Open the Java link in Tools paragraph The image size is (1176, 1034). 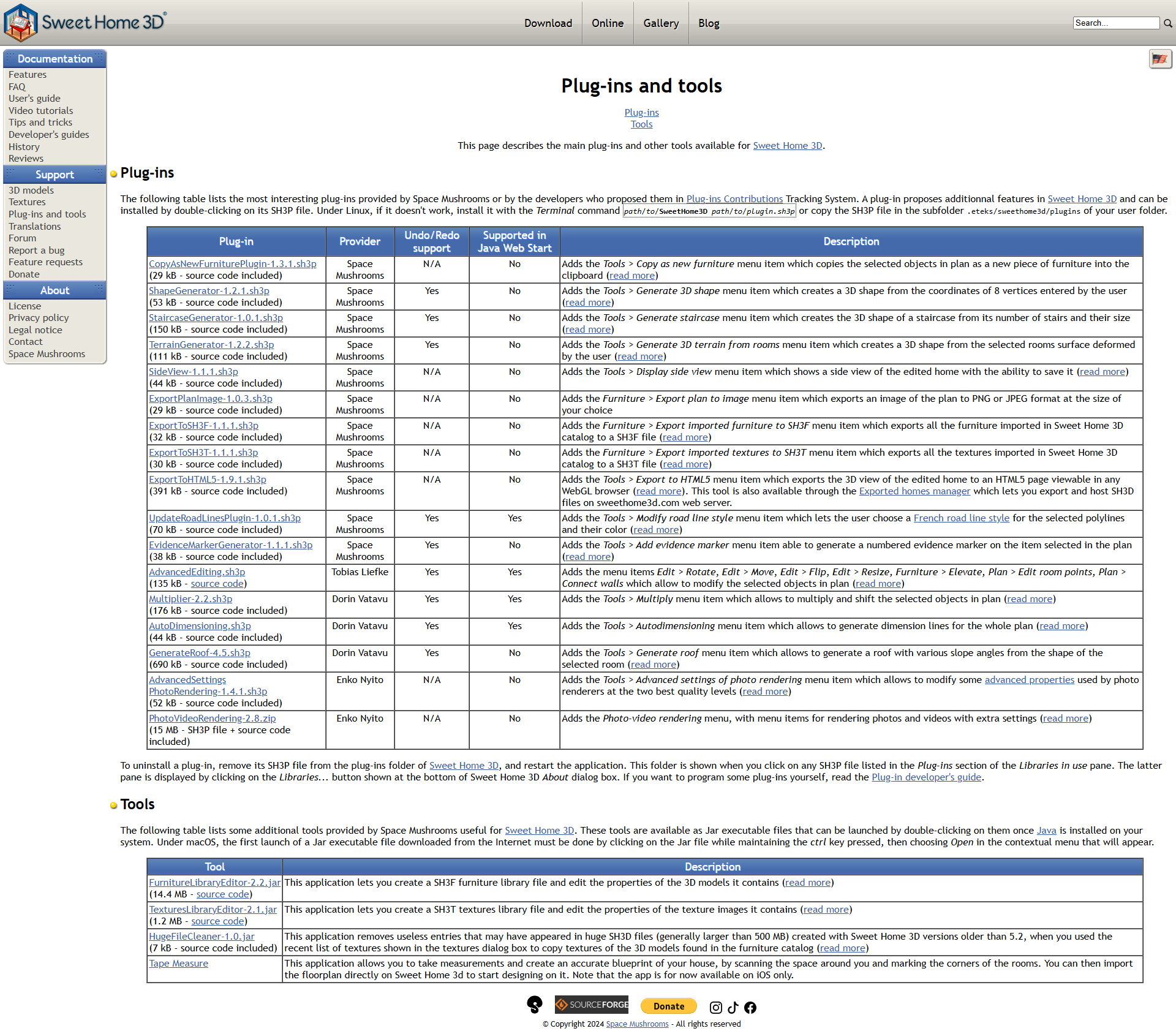pos(1046,830)
